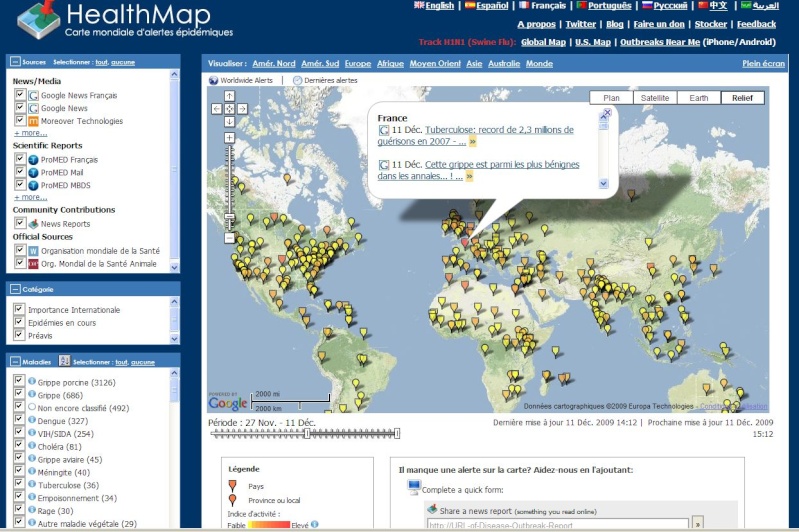Image resolution: width=799 pixels, height=532 pixels.
Task: Switch map to Plan view
Action: click(611, 98)
